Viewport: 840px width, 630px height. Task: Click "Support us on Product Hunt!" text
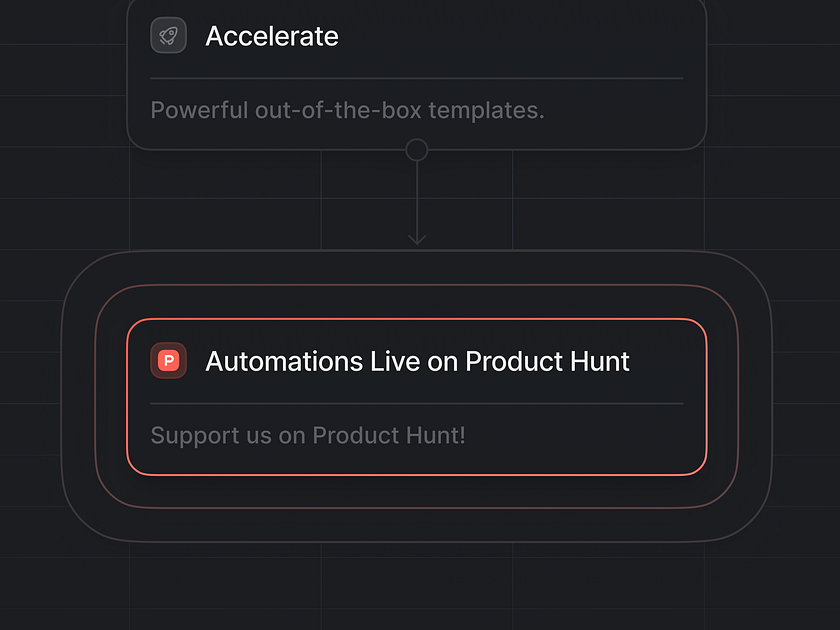(x=308, y=435)
